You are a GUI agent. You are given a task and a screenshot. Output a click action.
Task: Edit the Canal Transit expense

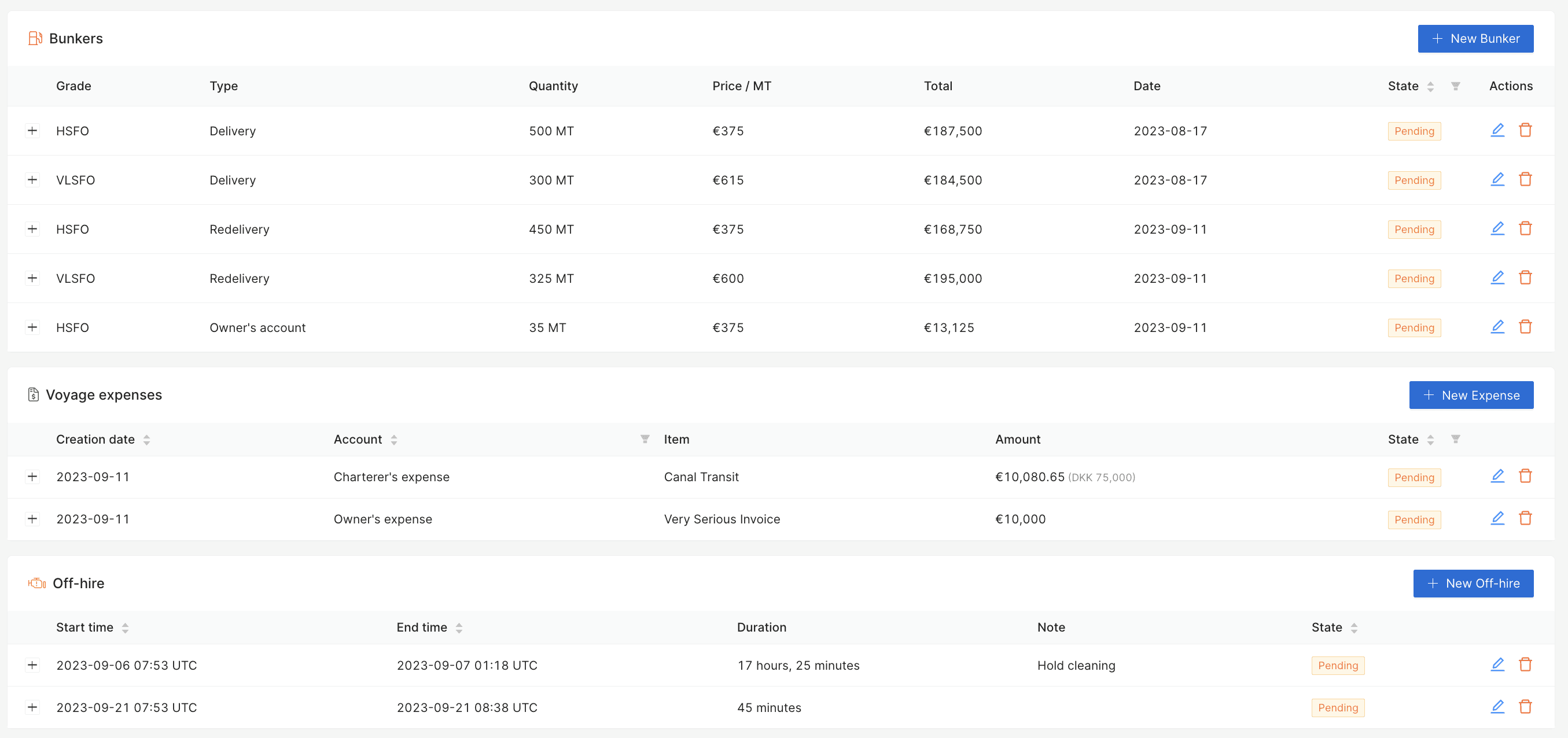[x=1497, y=477]
